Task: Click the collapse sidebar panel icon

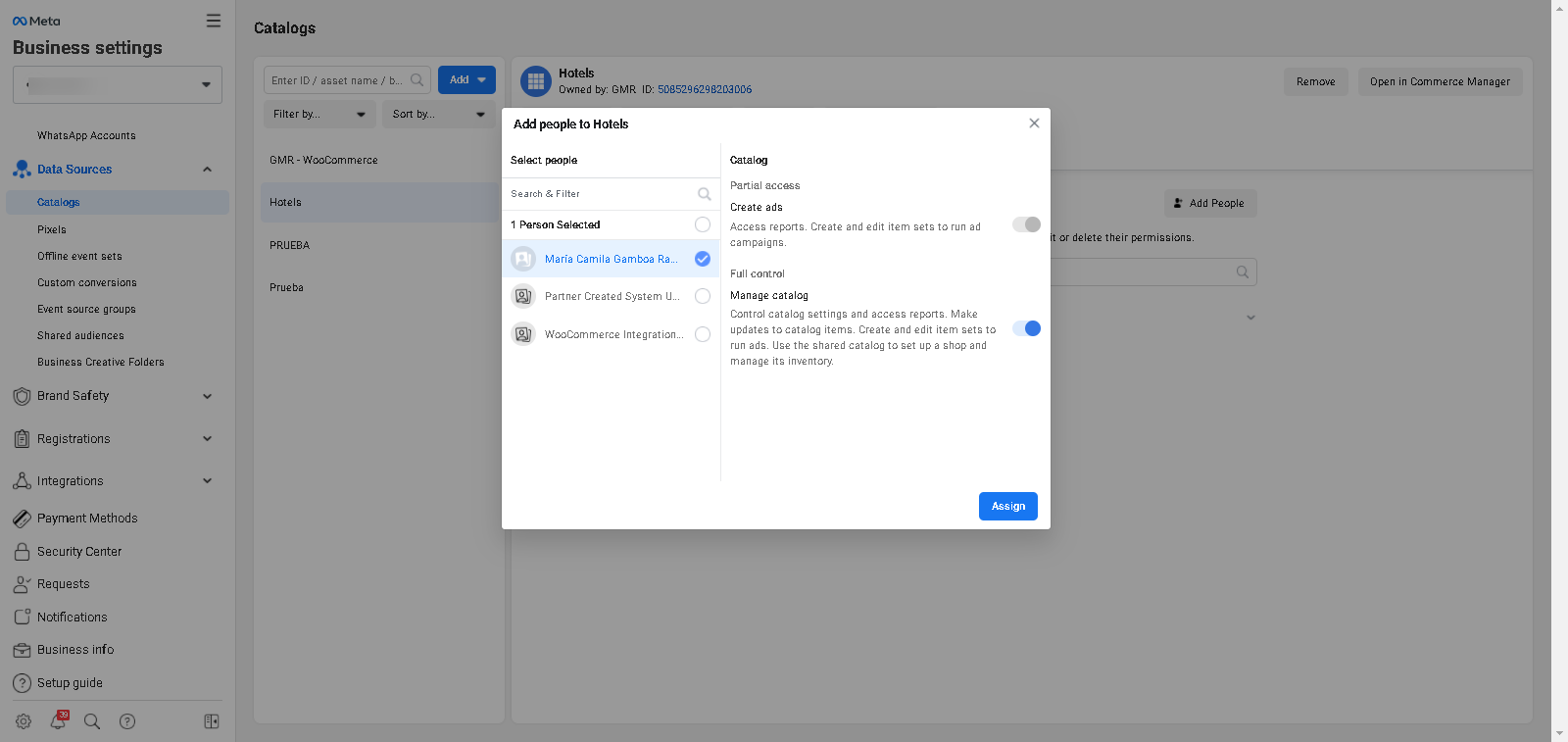Action: tap(211, 721)
